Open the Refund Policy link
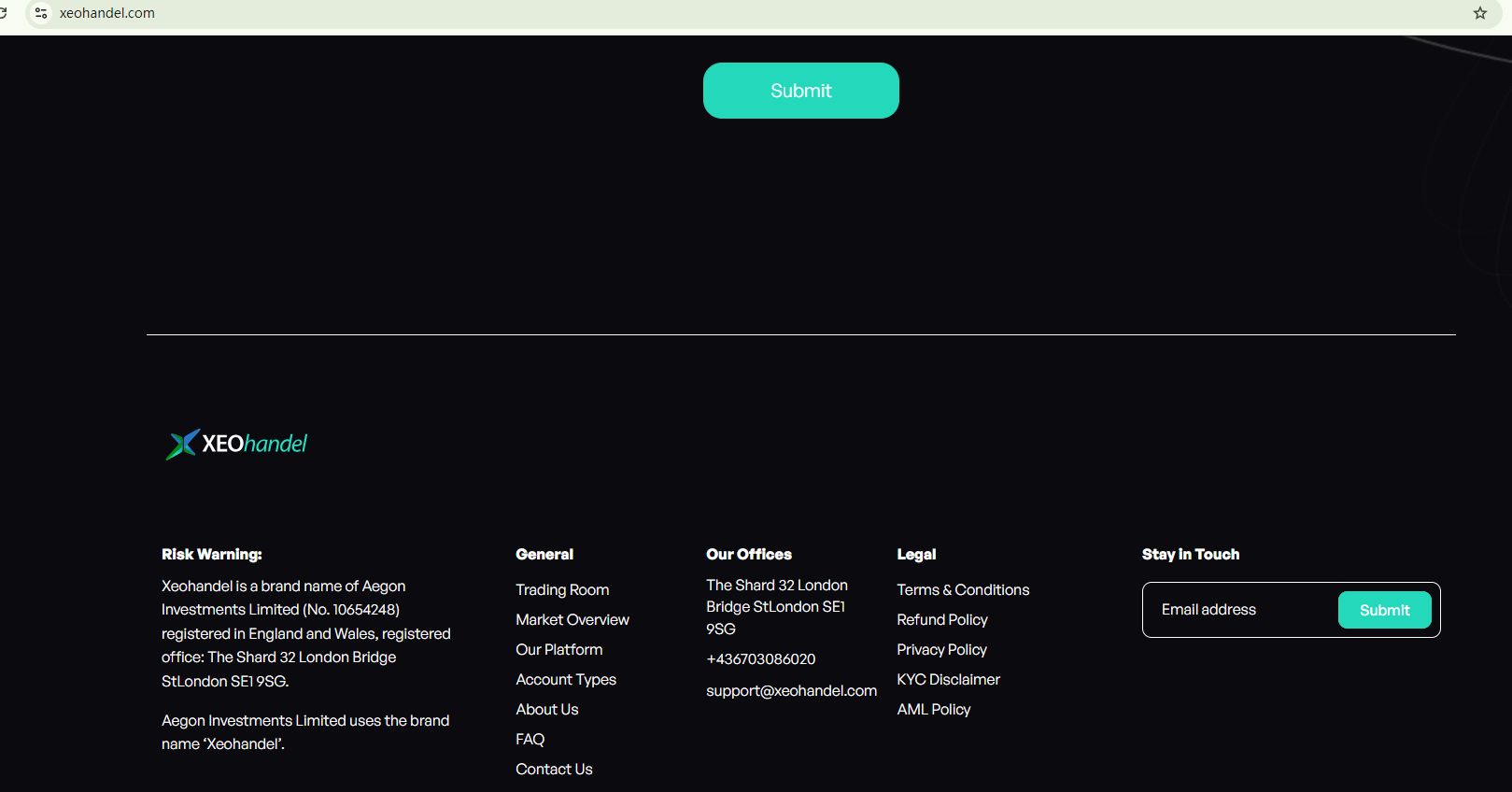The image size is (1512, 792). click(941, 620)
